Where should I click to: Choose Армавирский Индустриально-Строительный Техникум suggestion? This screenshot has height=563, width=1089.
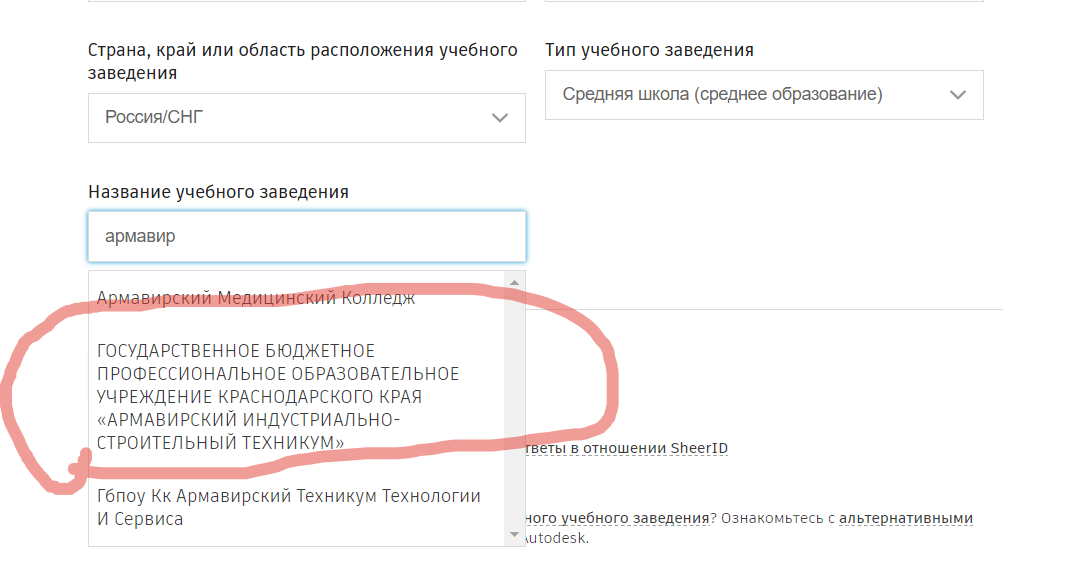coord(278,396)
